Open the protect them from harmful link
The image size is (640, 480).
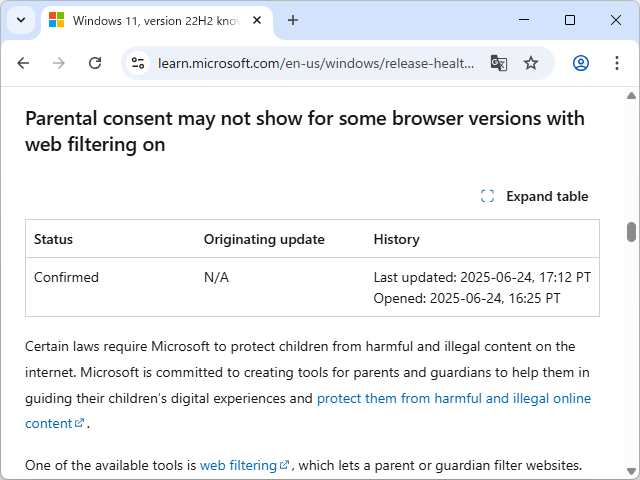click(x=453, y=398)
